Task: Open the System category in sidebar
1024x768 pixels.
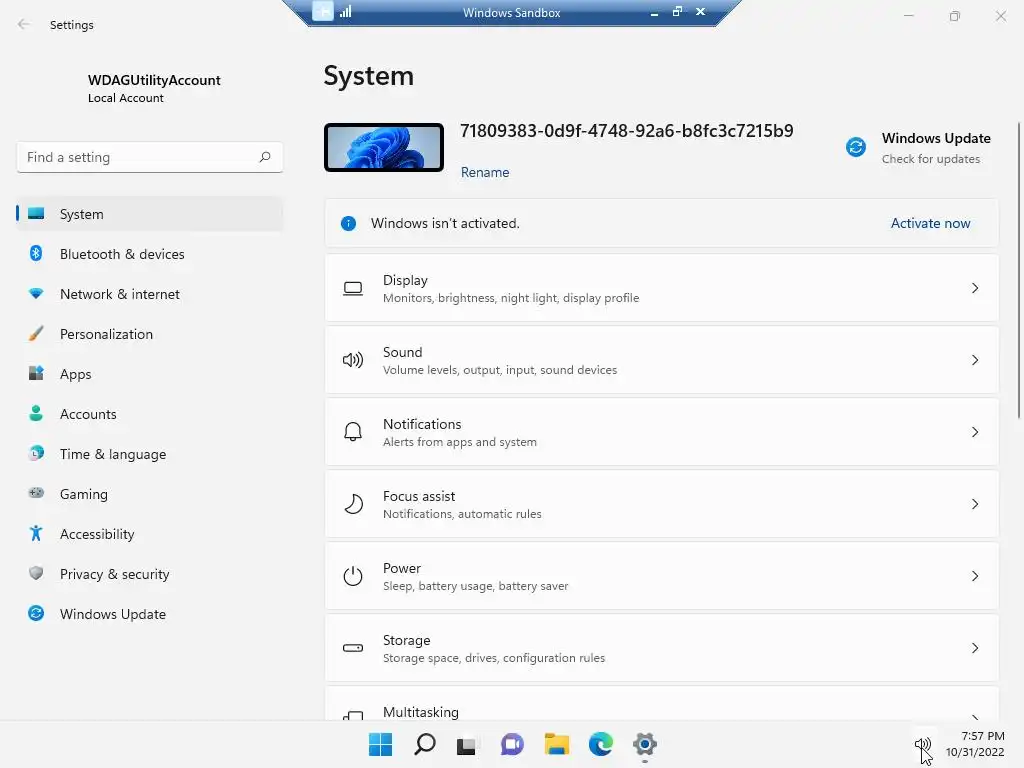Action: [x=150, y=214]
